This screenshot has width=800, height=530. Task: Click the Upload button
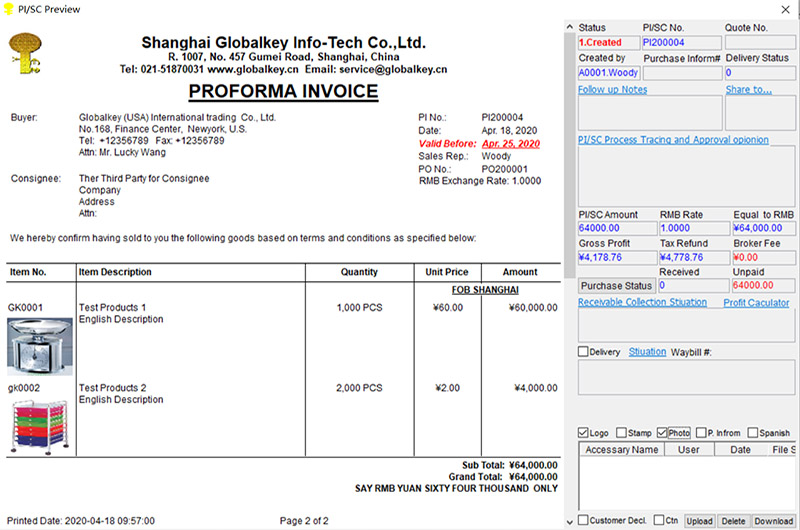pyautogui.click(x=699, y=521)
